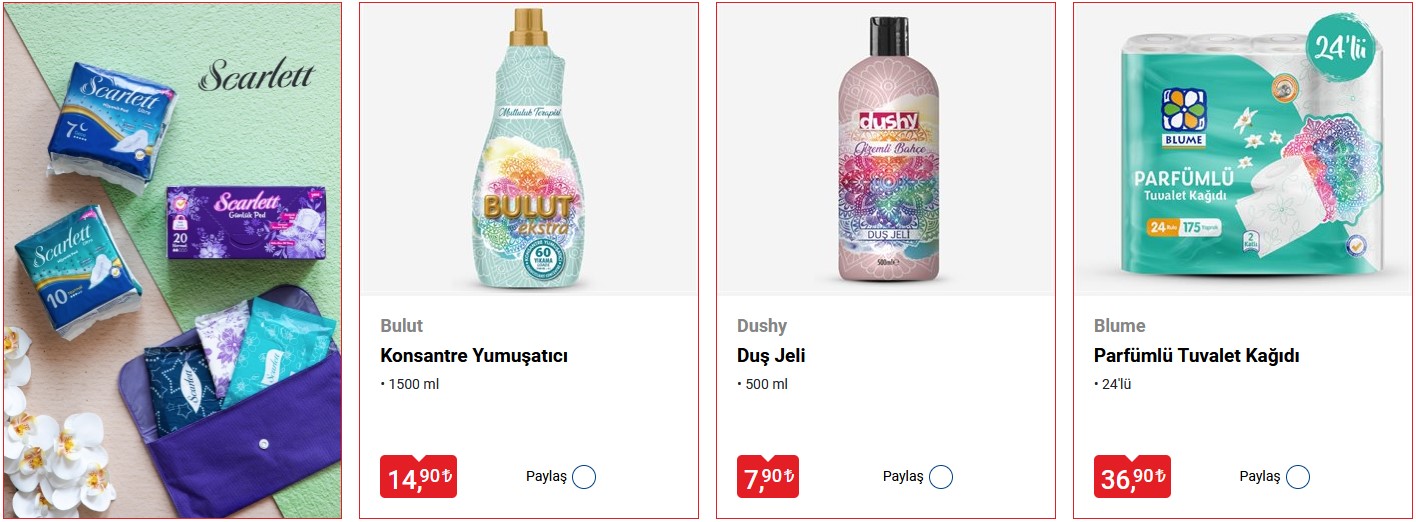Click the Dushy shower gel bottle image
Screen dimensions: 1416x522
coord(885,148)
